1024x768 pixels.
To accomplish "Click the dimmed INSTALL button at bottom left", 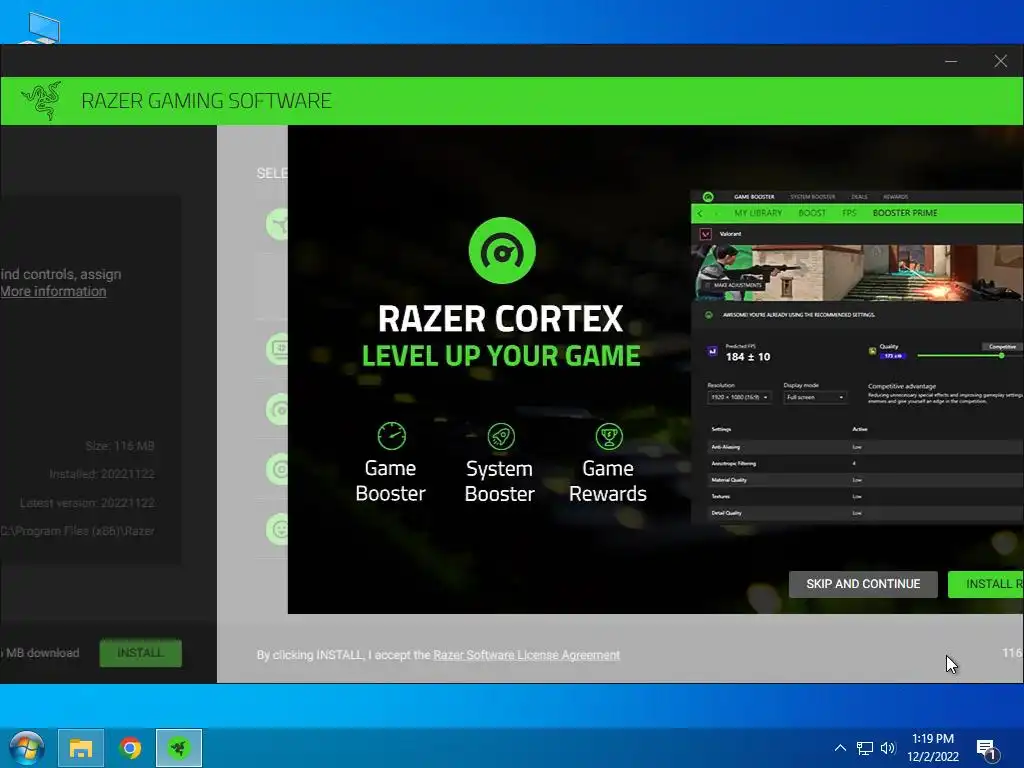I will (140, 652).
